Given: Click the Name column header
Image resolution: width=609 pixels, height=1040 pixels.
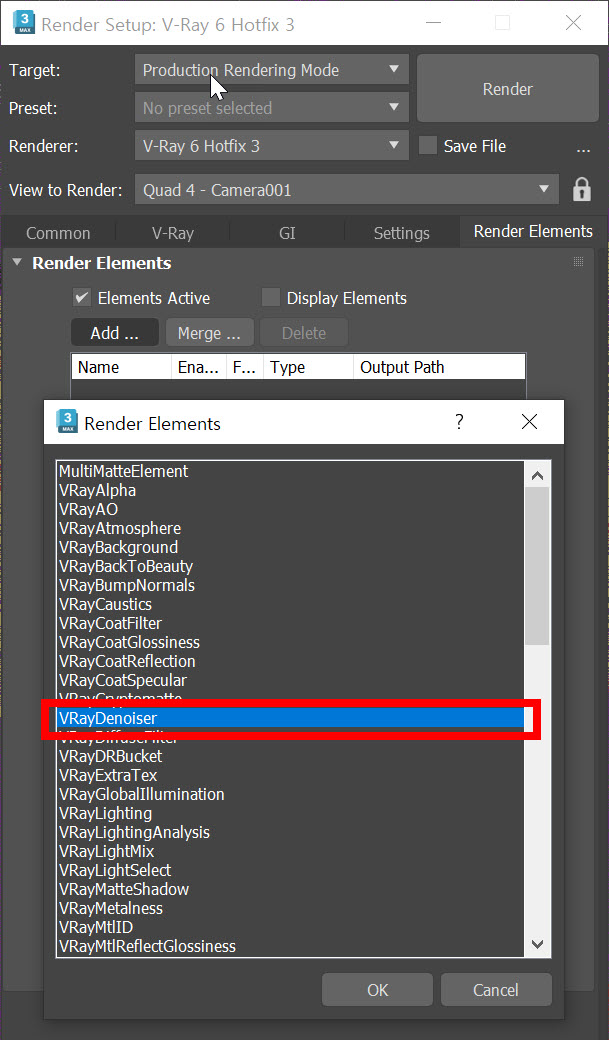Looking at the screenshot, I should [121, 367].
